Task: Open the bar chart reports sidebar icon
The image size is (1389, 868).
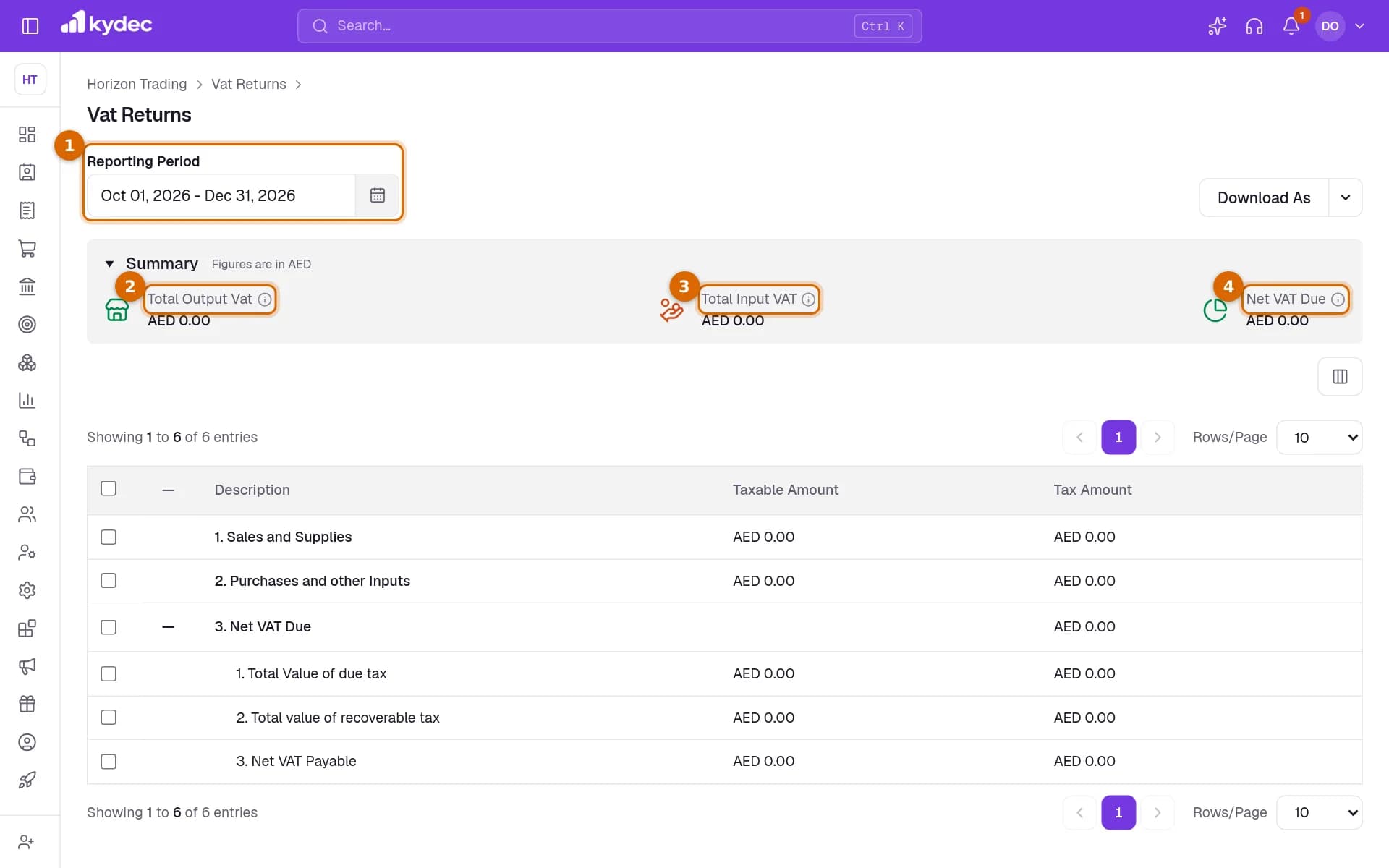Action: (27, 401)
